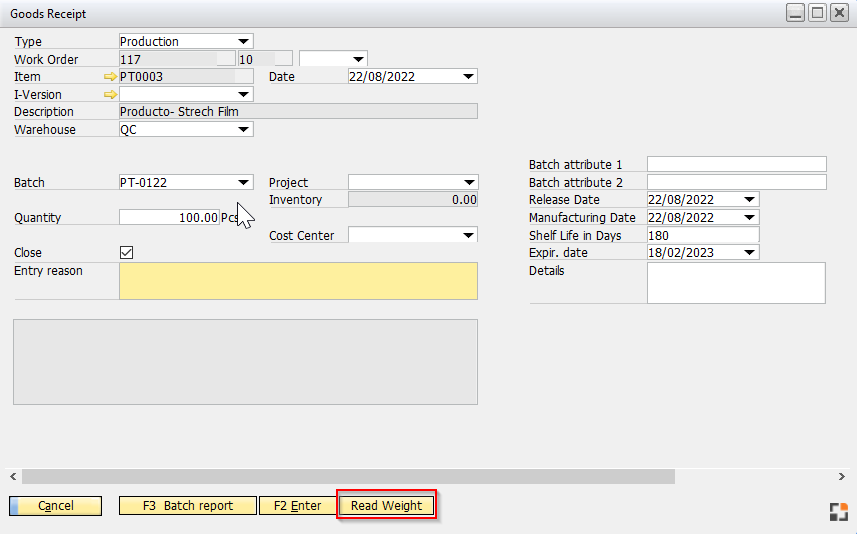Click the logo icon at bottom right

838,512
